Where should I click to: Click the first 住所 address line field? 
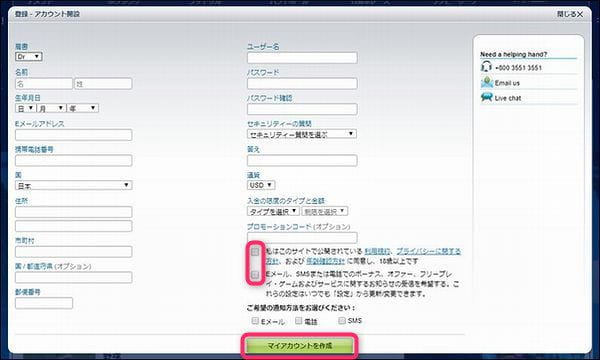(x=73, y=212)
